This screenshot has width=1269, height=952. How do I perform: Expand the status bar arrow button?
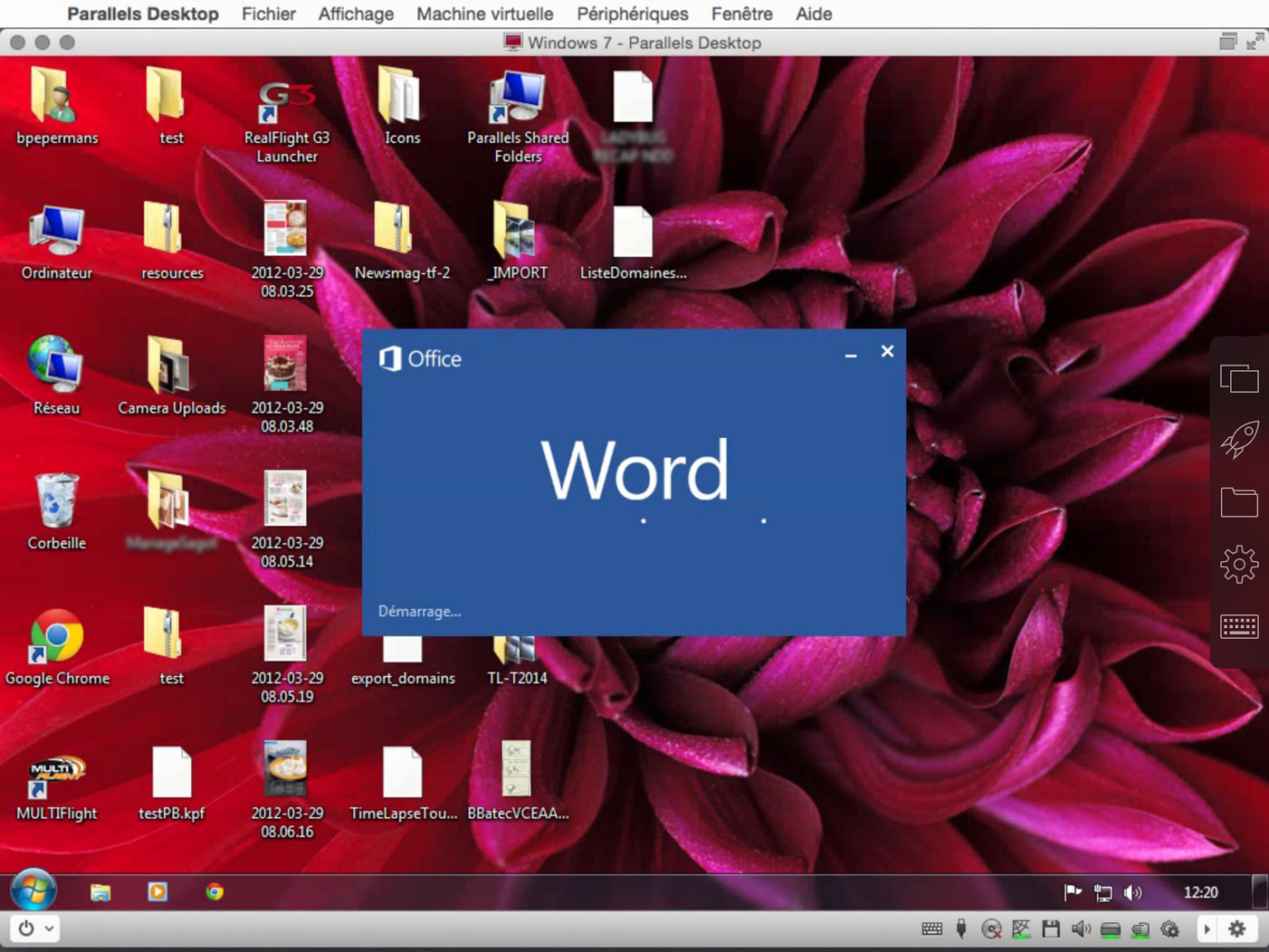click(1207, 928)
